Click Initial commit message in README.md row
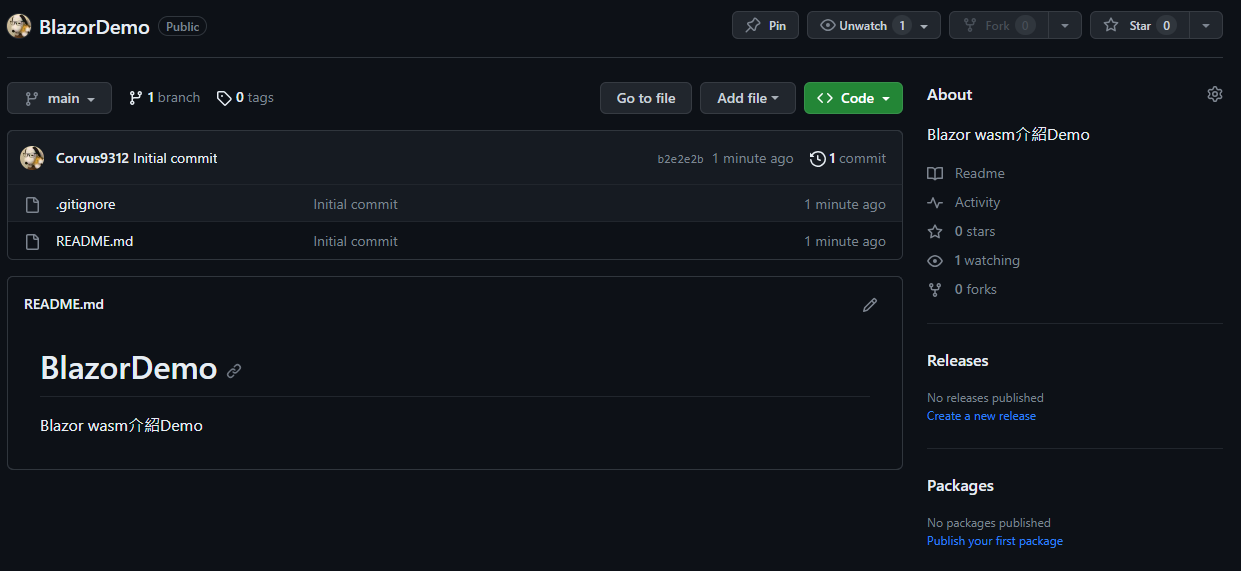 pyautogui.click(x=355, y=241)
